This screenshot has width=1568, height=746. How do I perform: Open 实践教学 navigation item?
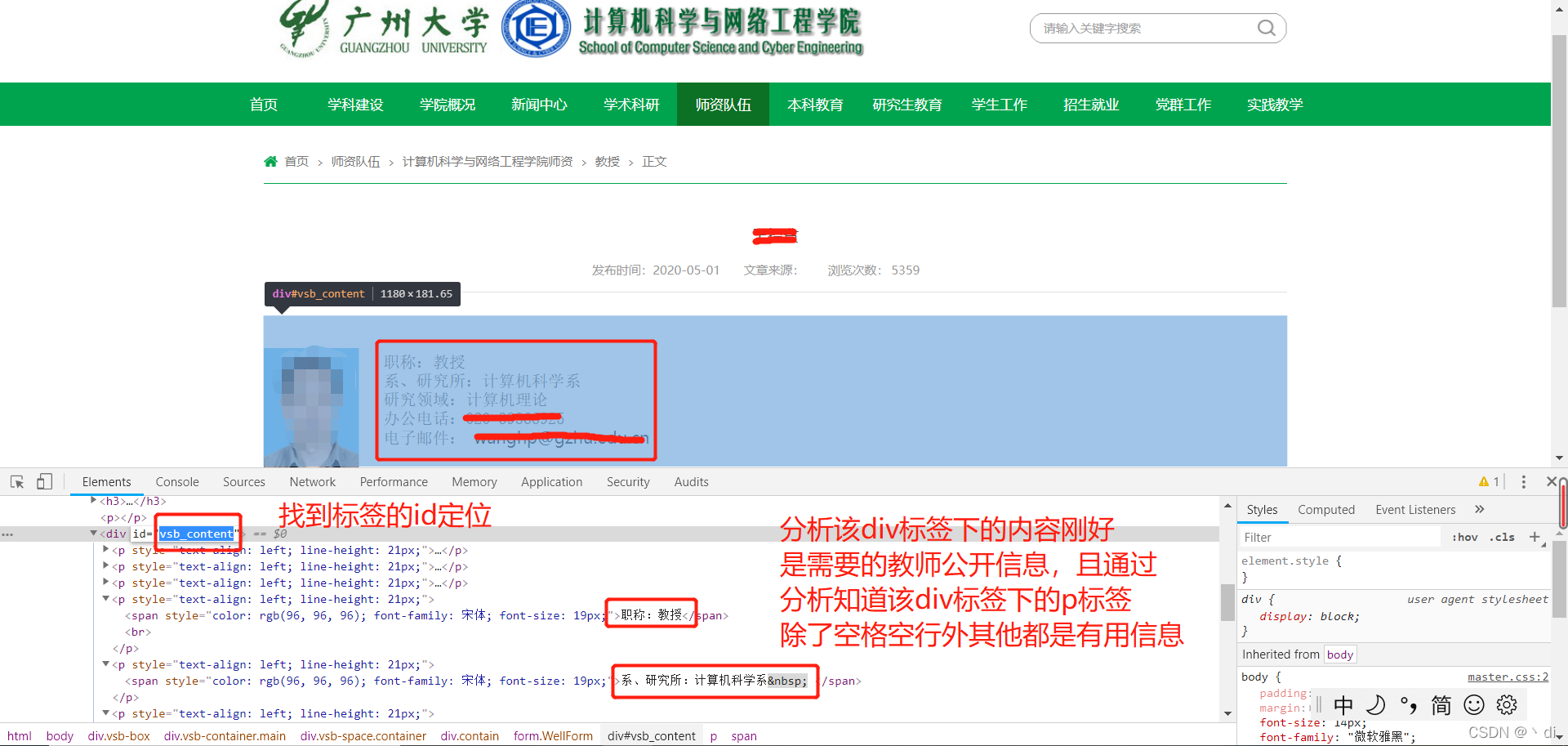1275,105
